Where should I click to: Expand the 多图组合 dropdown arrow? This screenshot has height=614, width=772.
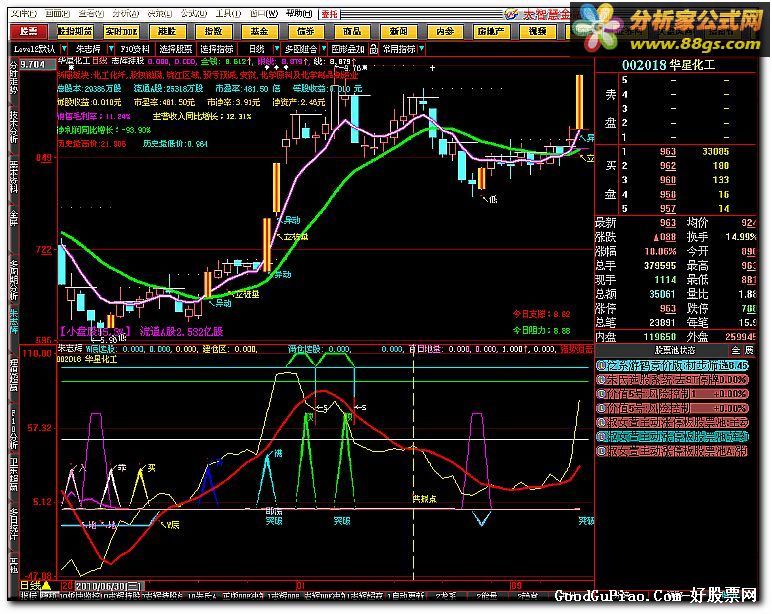(323, 49)
